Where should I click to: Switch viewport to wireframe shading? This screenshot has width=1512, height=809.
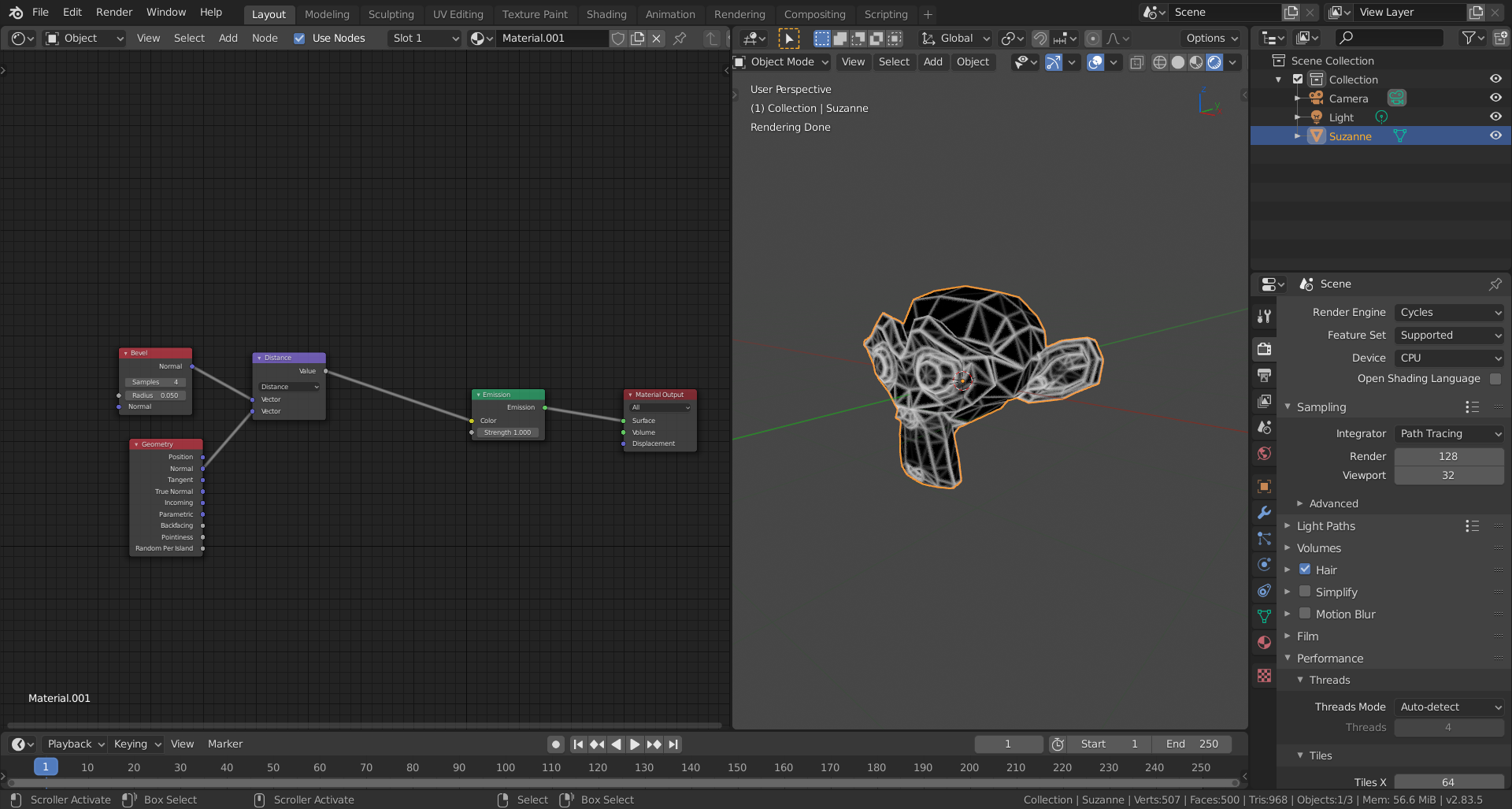[x=1159, y=62]
